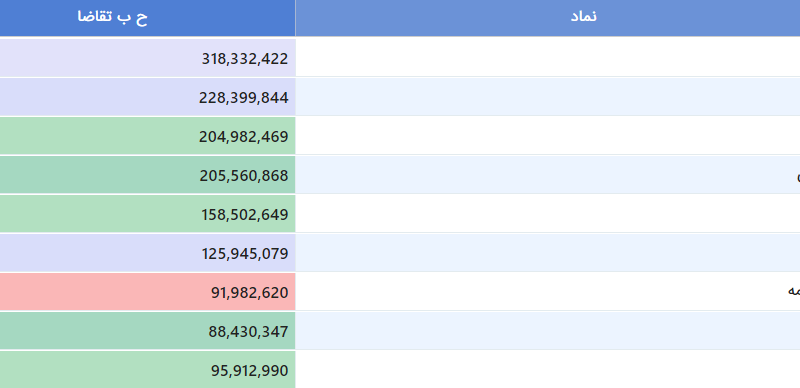This screenshot has height=388, width=800.
Task: Select the نماد cell beside 95,912,990
Action: point(547,370)
